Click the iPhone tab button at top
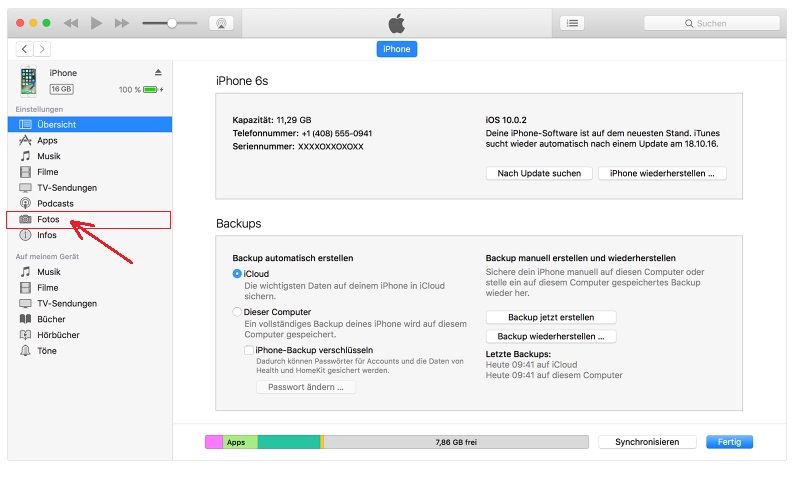Screen dimensions: 792x483 (x=396, y=49)
